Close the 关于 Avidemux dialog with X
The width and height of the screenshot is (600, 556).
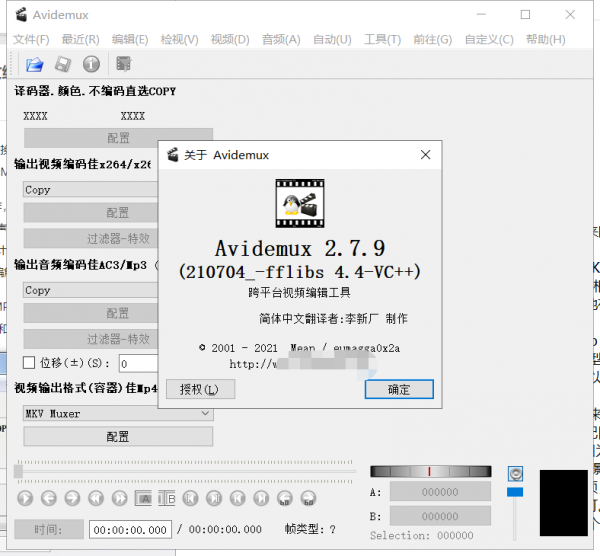click(x=426, y=155)
